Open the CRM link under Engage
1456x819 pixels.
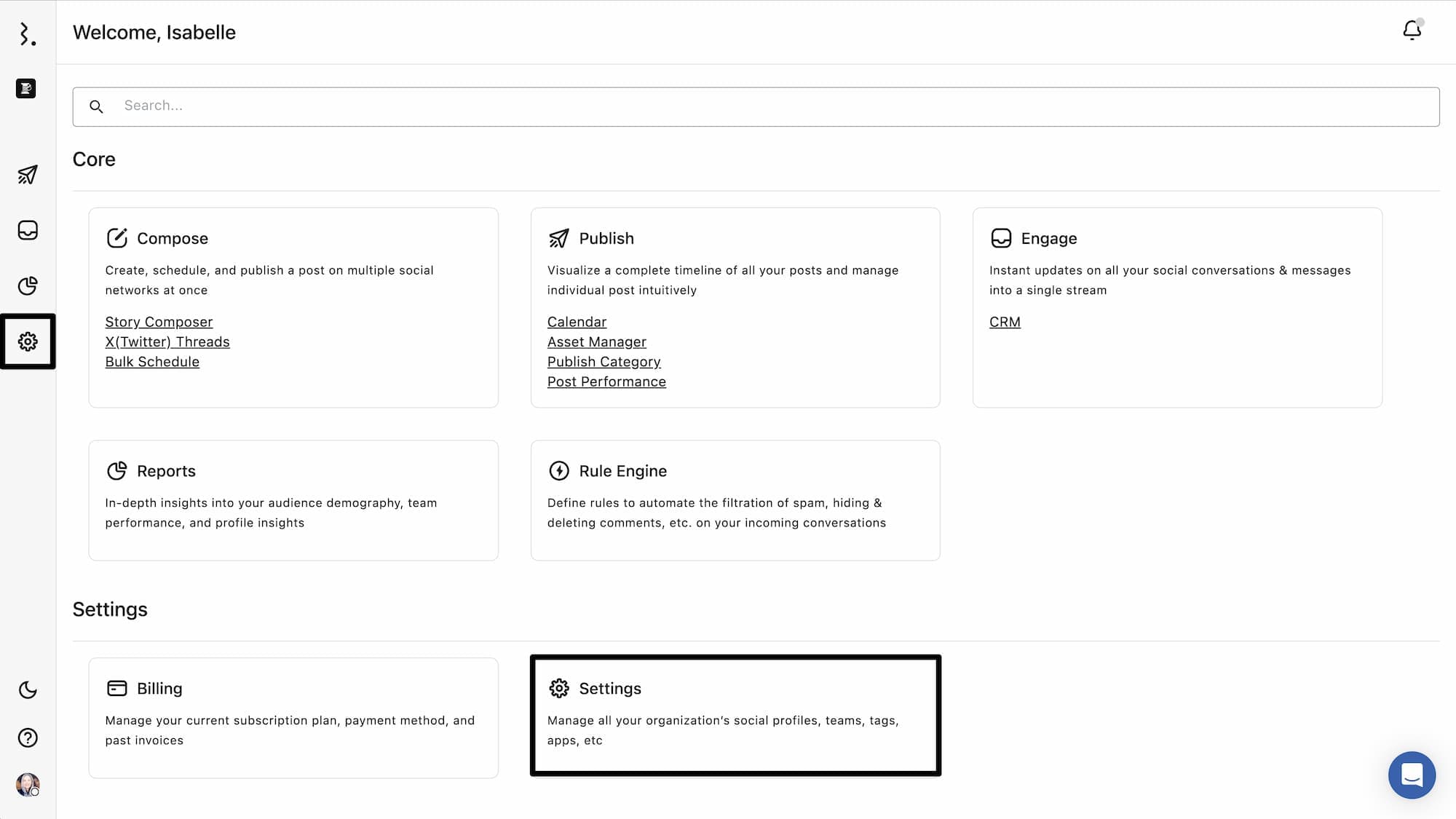1005,322
